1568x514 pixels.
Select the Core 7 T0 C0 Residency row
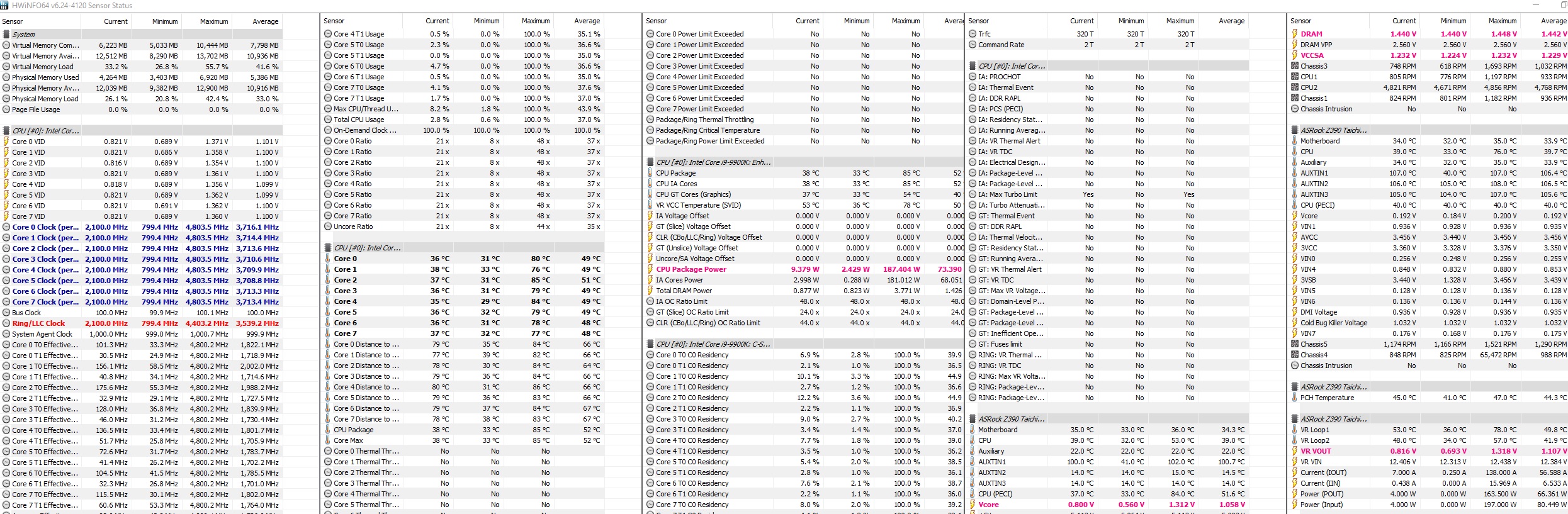[804, 505]
